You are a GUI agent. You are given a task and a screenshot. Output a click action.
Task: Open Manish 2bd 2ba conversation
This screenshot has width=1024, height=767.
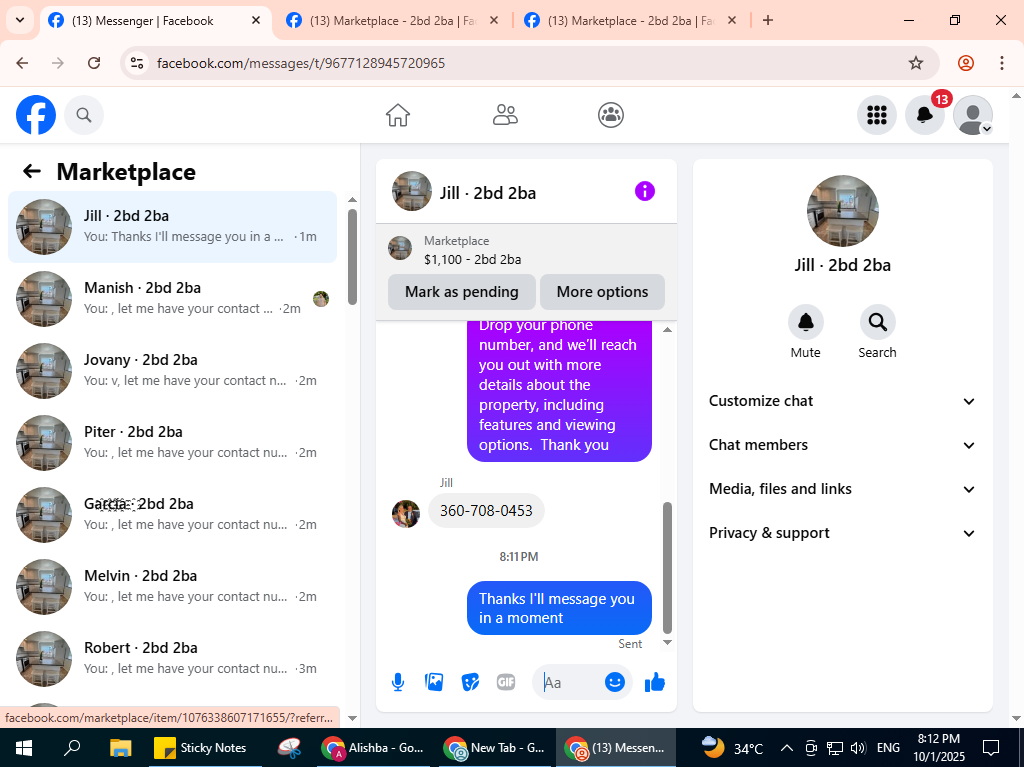[x=172, y=299]
